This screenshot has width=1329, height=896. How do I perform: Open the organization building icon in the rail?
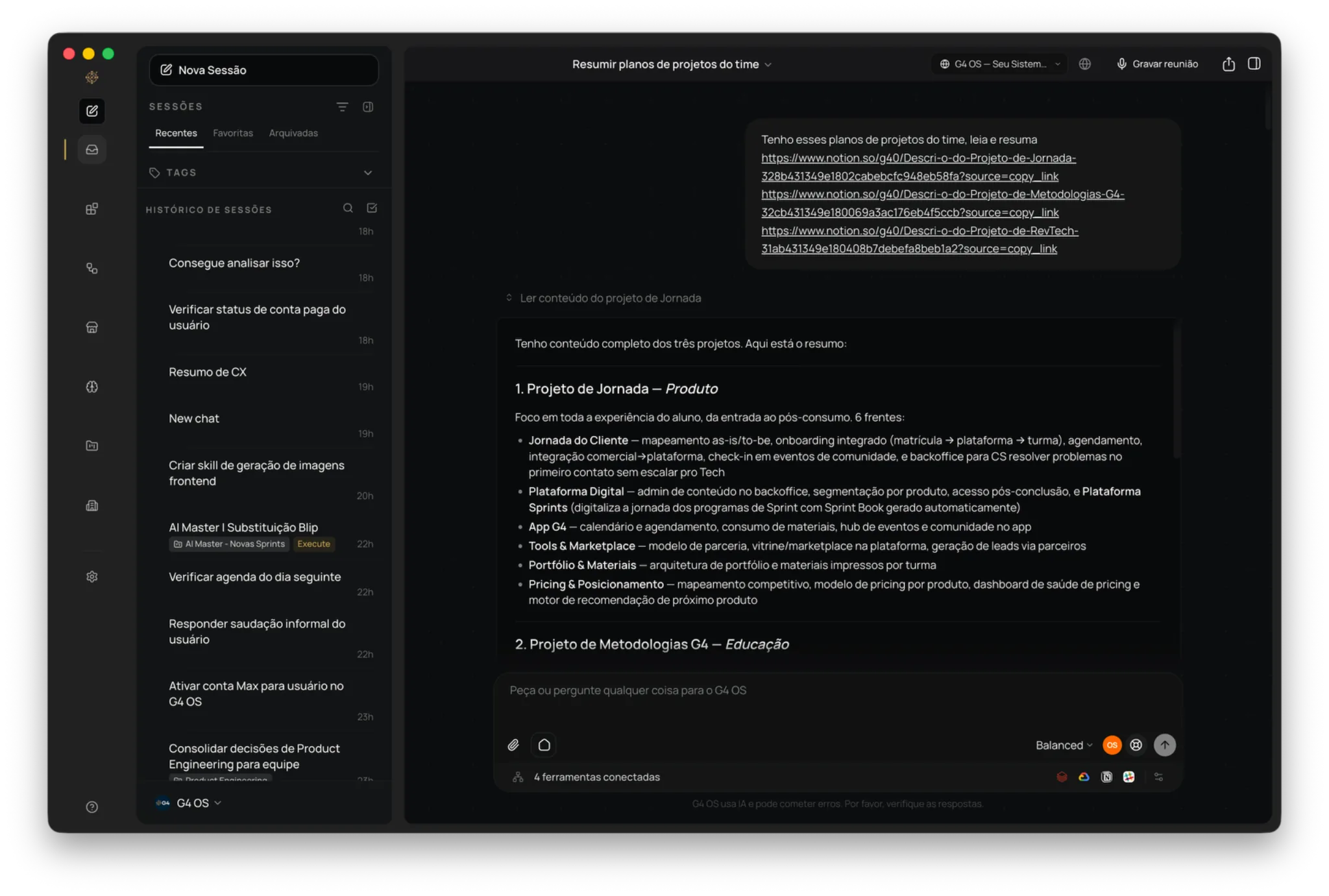point(92,505)
